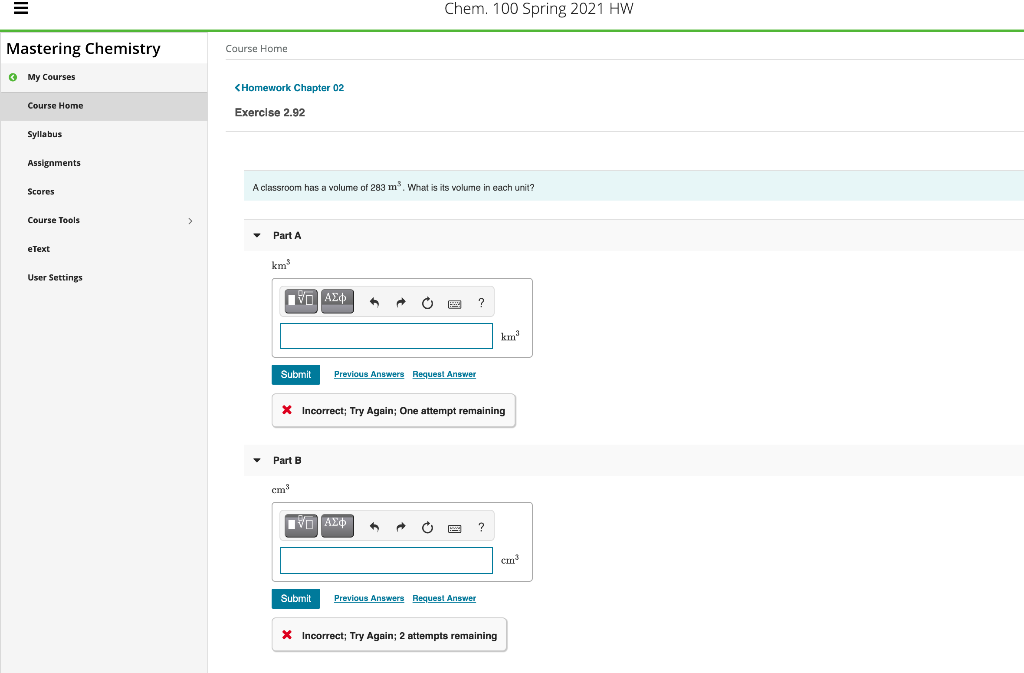This screenshot has height=673, width=1024.
Task: Submit the Part A answer
Action: 296,375
